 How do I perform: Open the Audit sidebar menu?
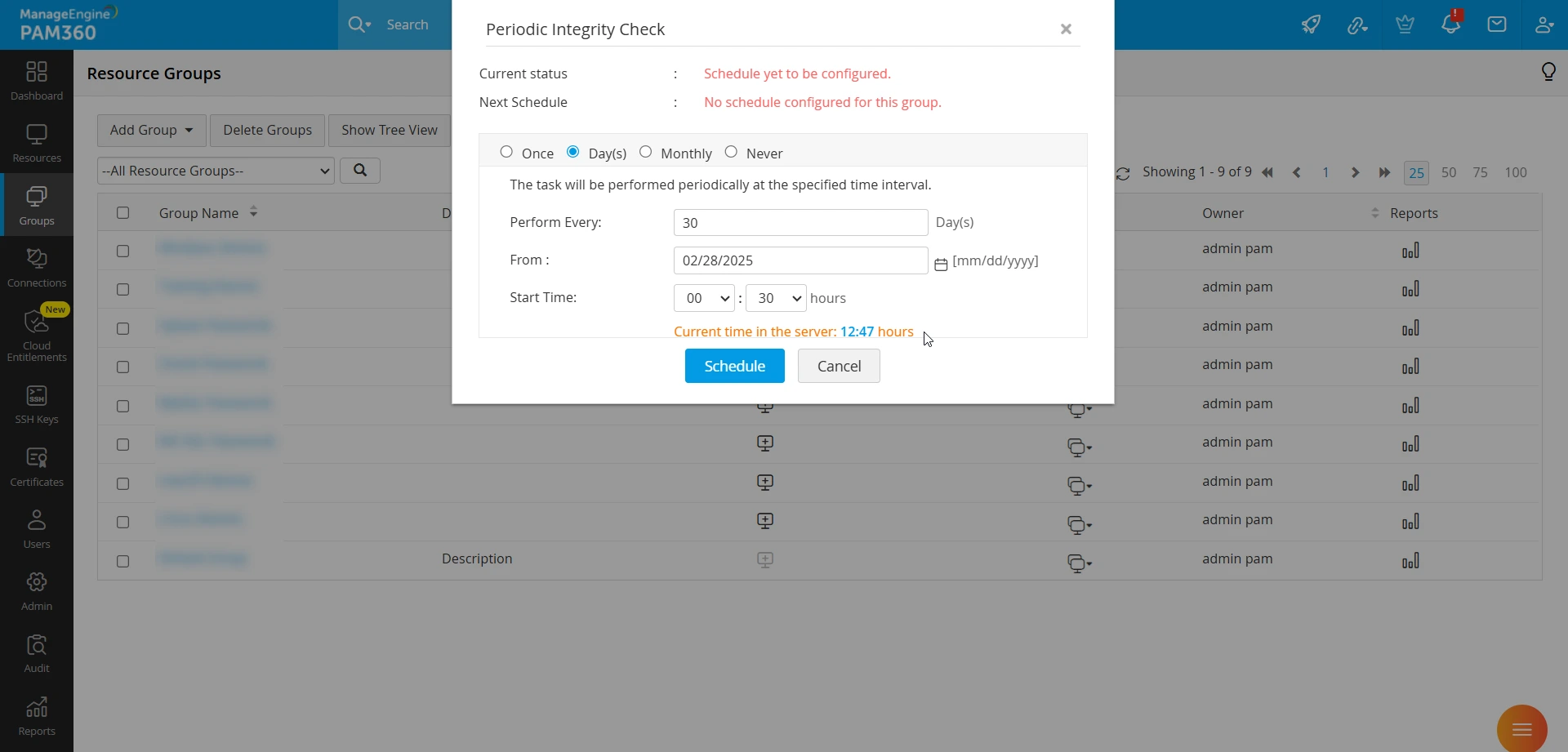coord(37,654)
